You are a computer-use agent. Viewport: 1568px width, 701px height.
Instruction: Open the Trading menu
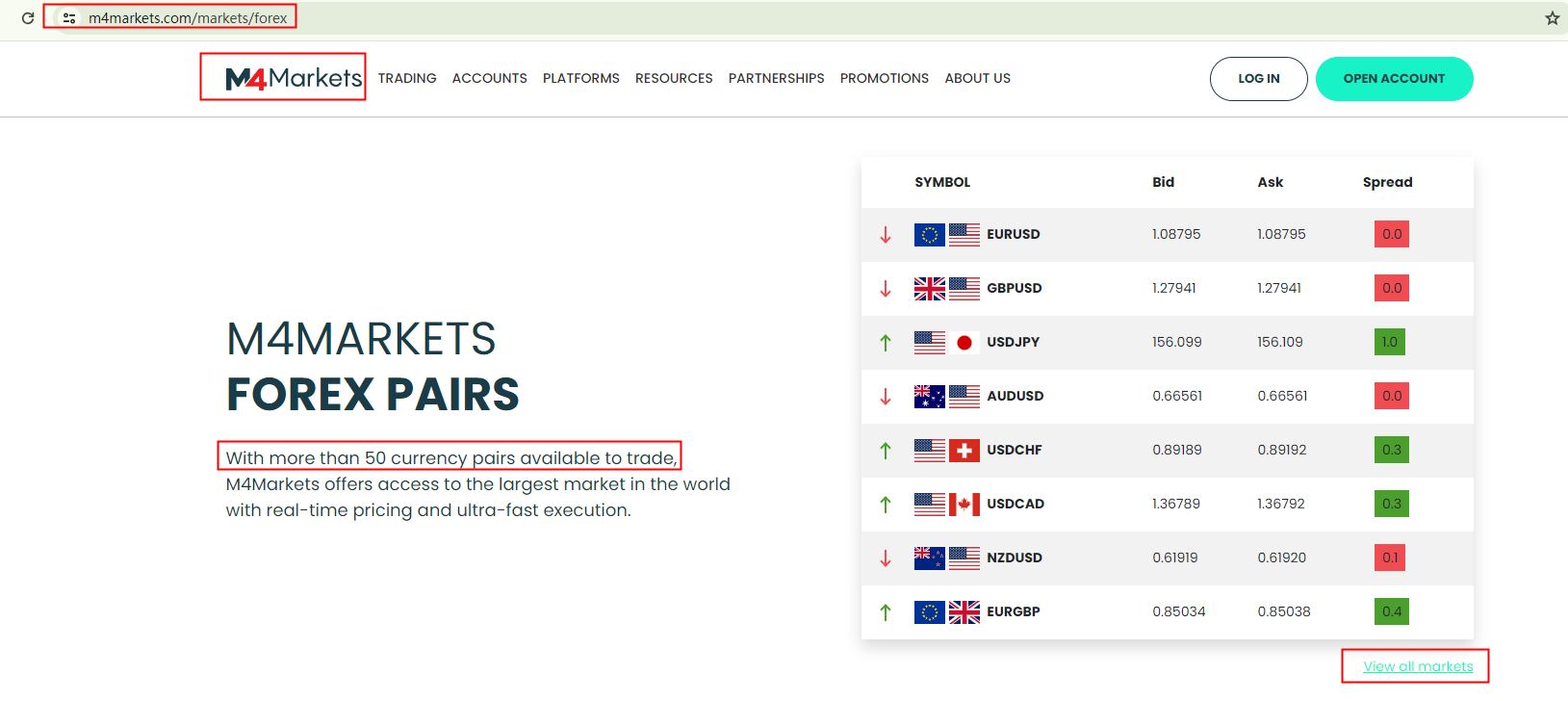click(407, 78)
